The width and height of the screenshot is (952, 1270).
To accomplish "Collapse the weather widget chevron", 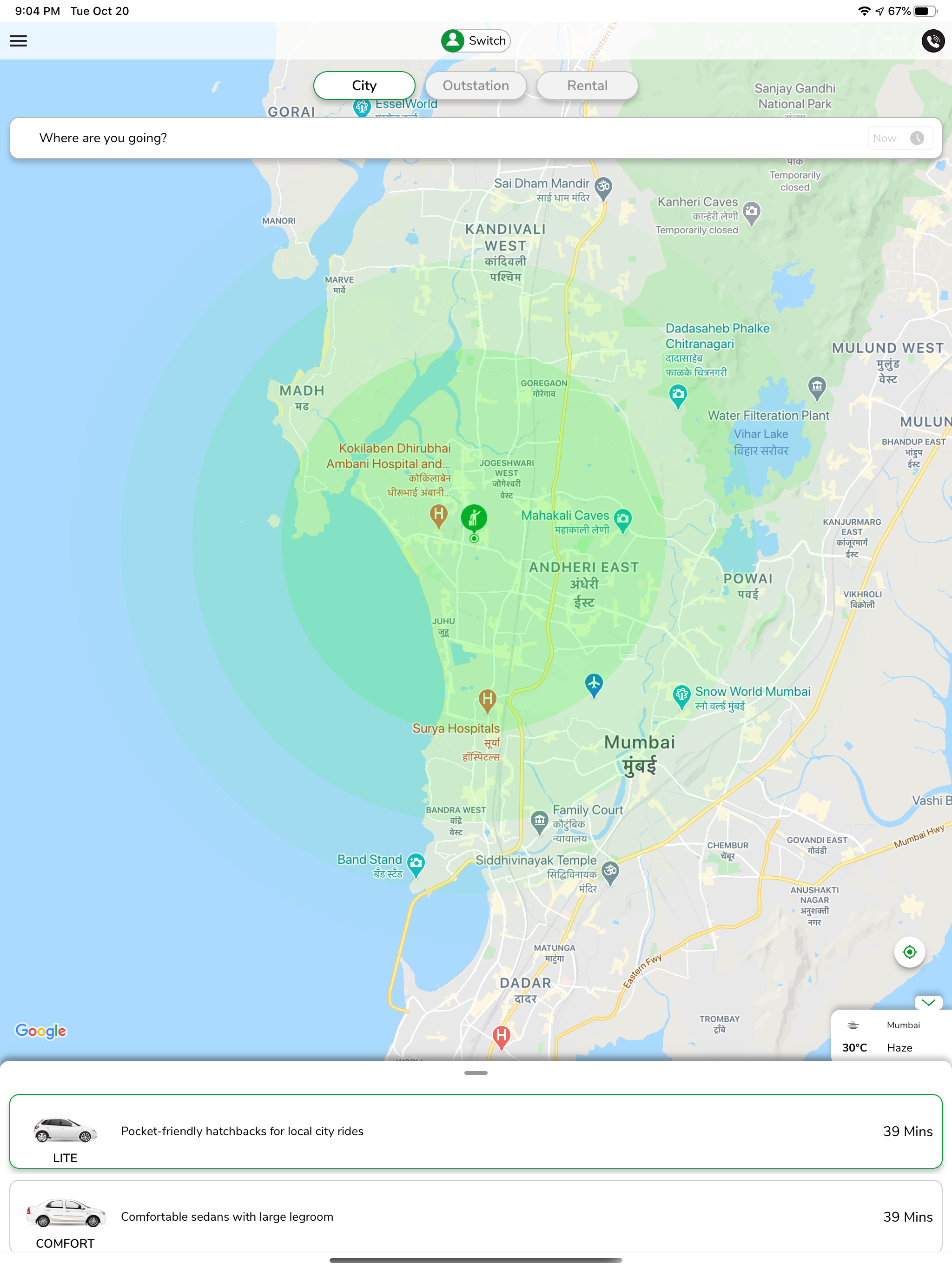I will point(928,1002).
